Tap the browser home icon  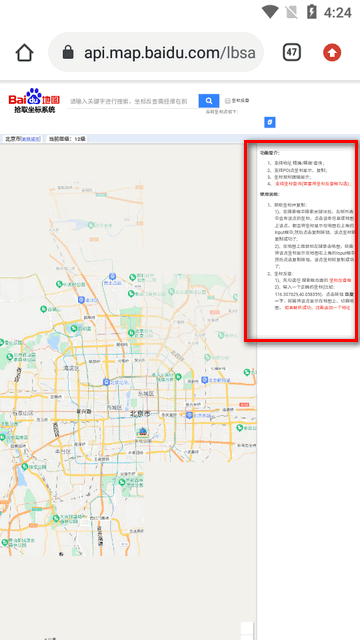click(x=24, y=53)
